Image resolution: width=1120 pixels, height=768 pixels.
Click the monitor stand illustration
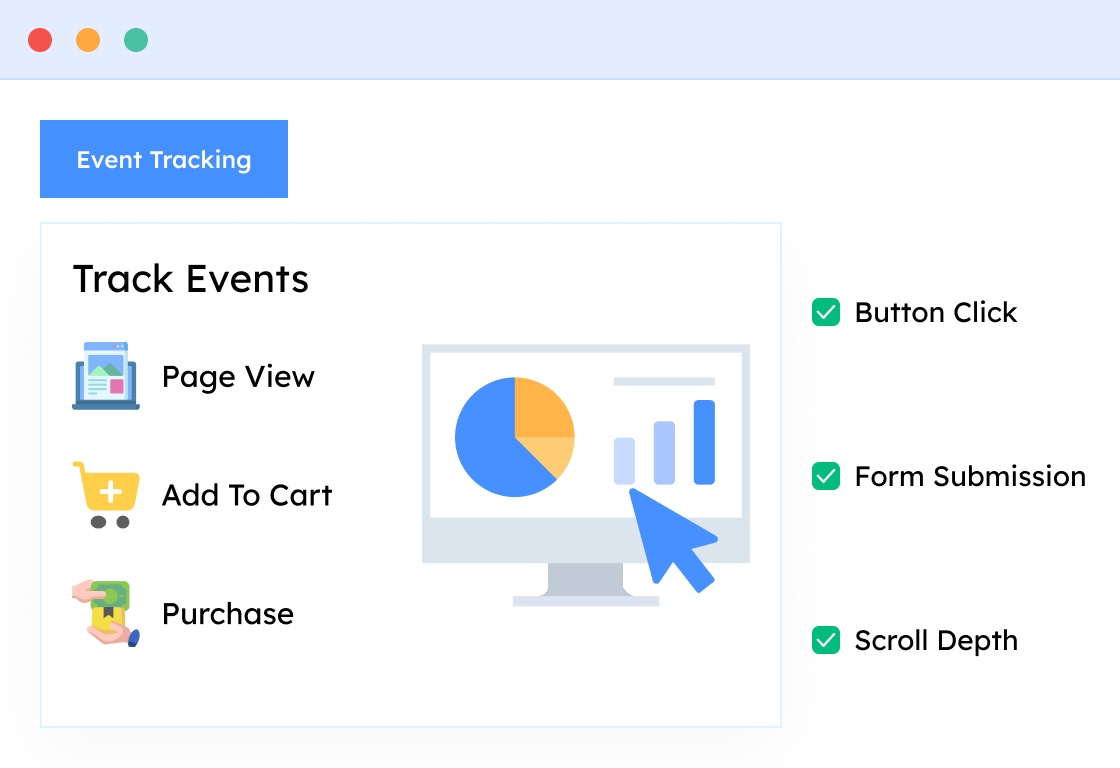585,584
